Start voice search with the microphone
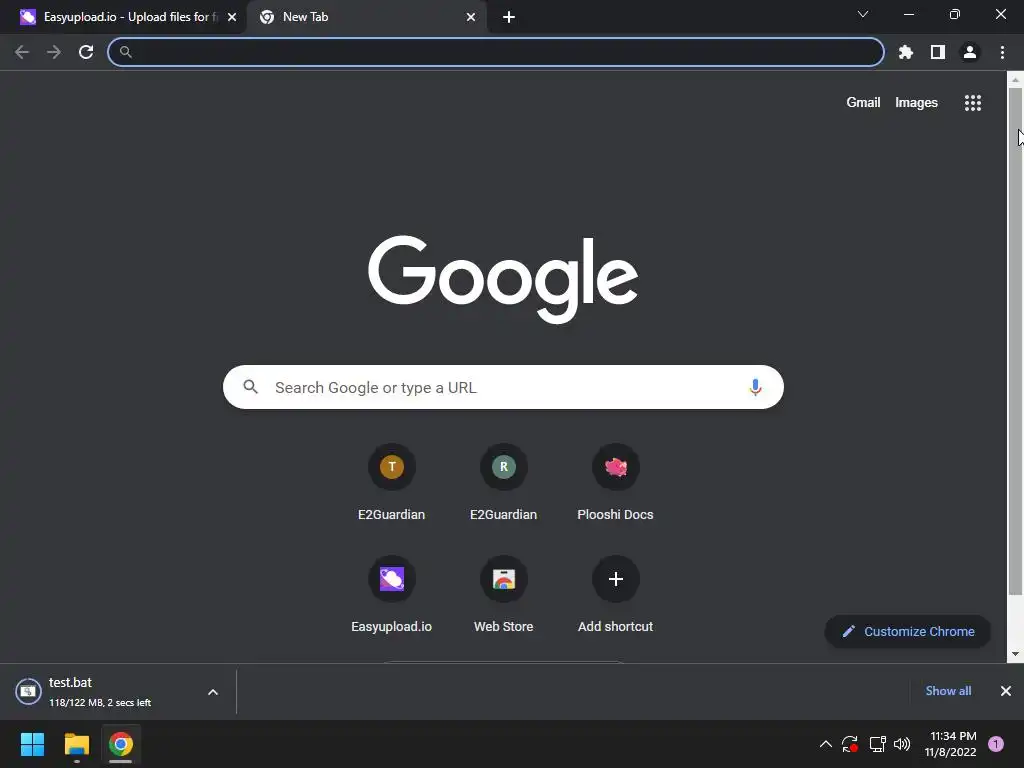This screenshot has height=768, width=1024. tap(755, 387)
